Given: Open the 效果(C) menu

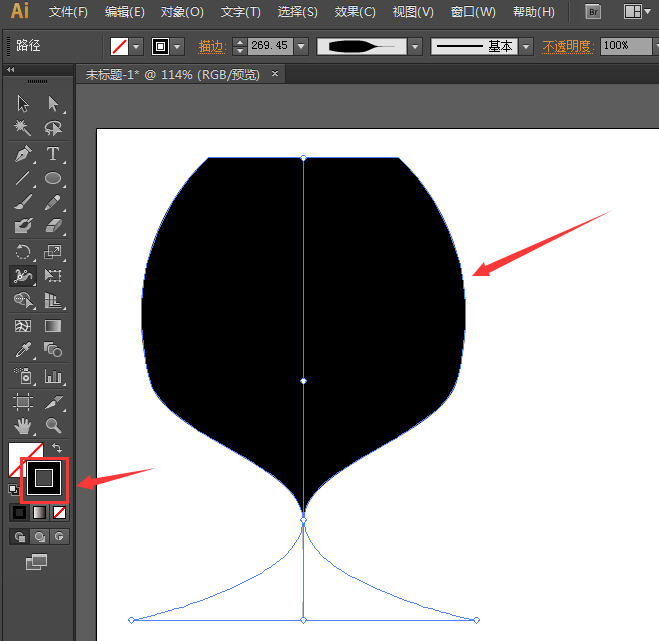Looking at the screenshot, I should 355,12.
